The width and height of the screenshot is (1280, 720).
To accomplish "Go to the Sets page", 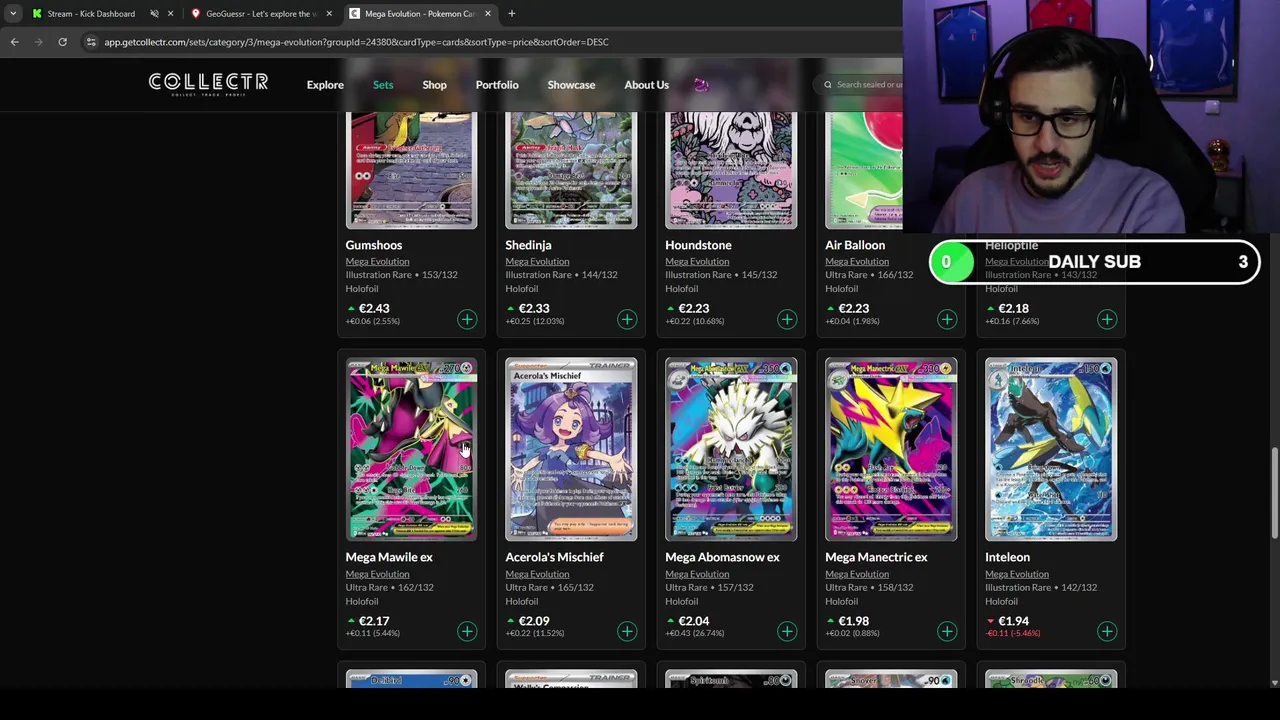I will 383,85.
